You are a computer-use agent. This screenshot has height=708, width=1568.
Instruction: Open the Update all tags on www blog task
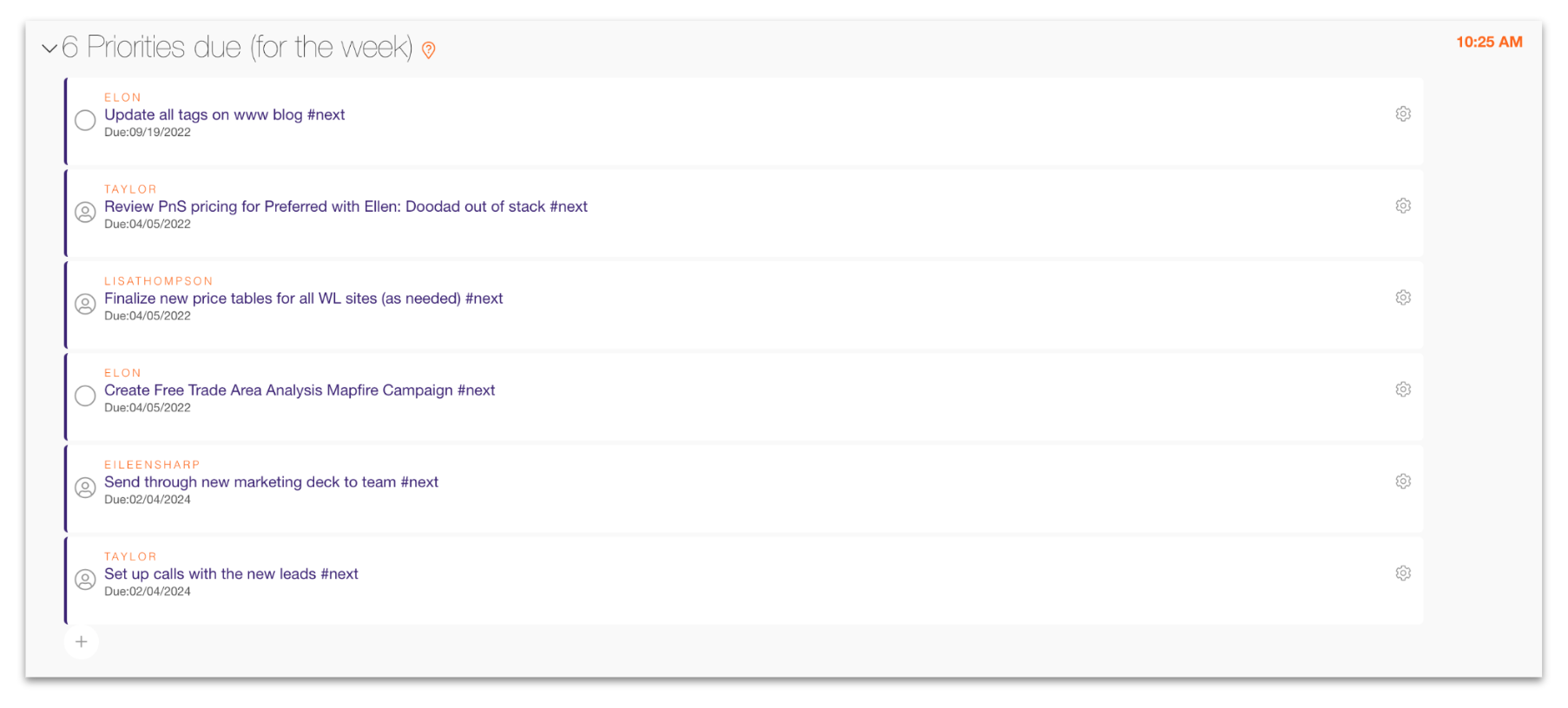click(x=224, y=115)
